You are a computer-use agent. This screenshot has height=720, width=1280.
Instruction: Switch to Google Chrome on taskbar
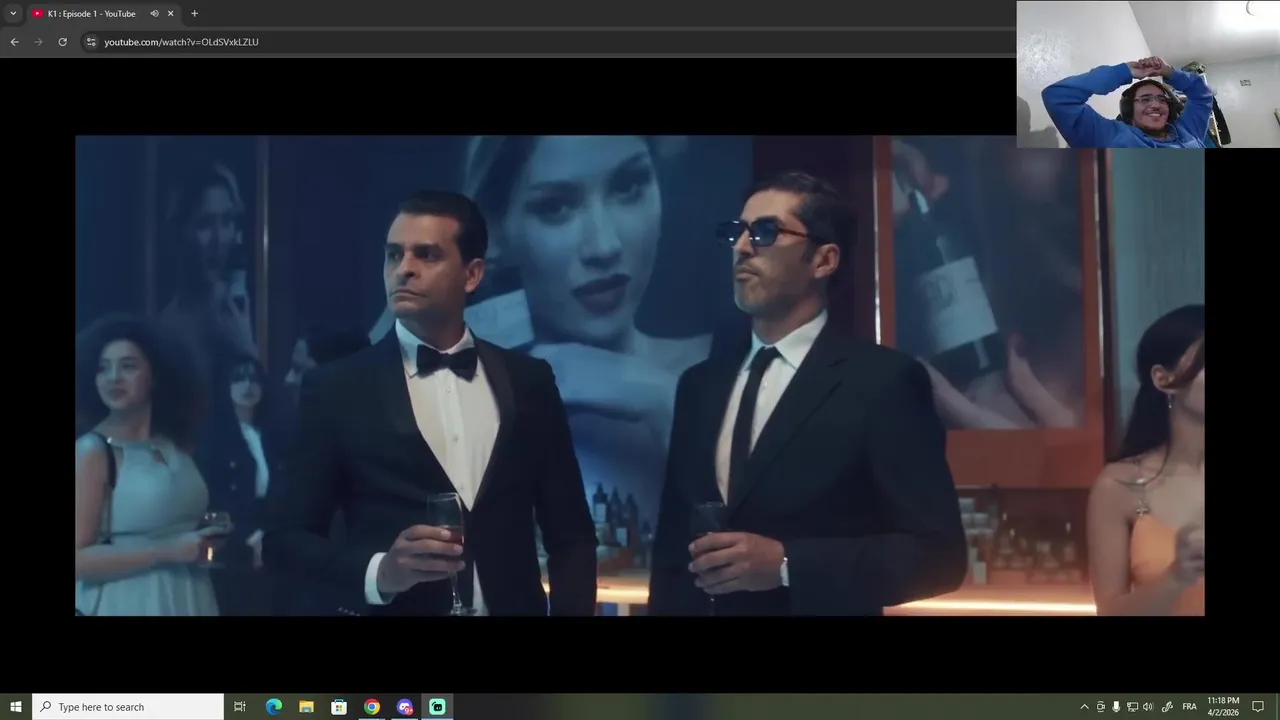372,707
